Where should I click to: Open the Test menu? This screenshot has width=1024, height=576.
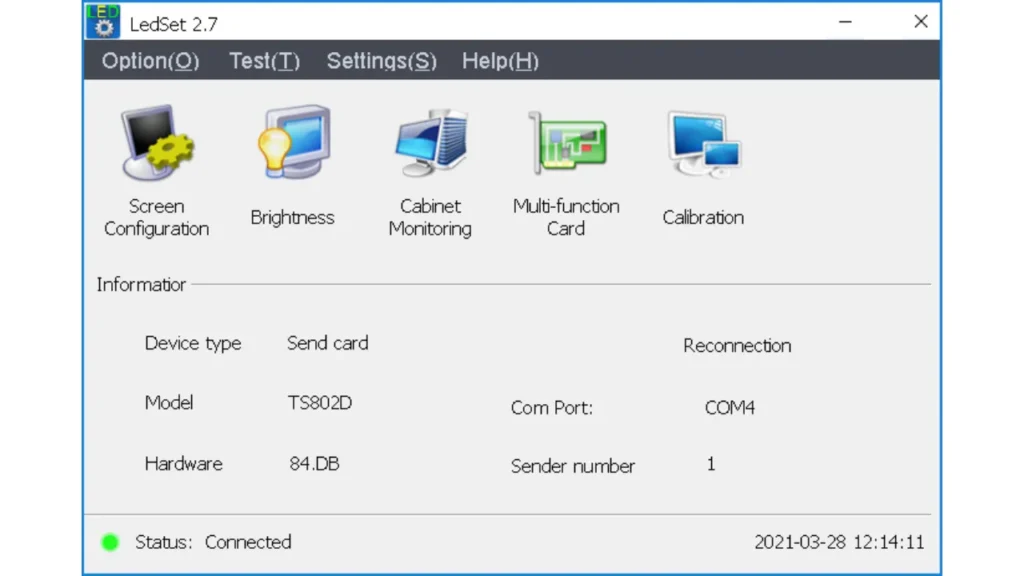[x=264, y=61]
